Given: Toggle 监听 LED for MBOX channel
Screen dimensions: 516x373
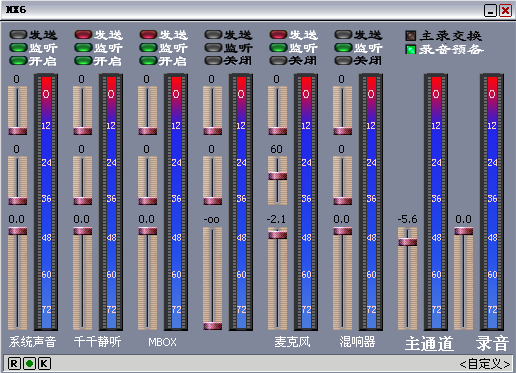Looking at the screenshot, I should tap(148, 48).
